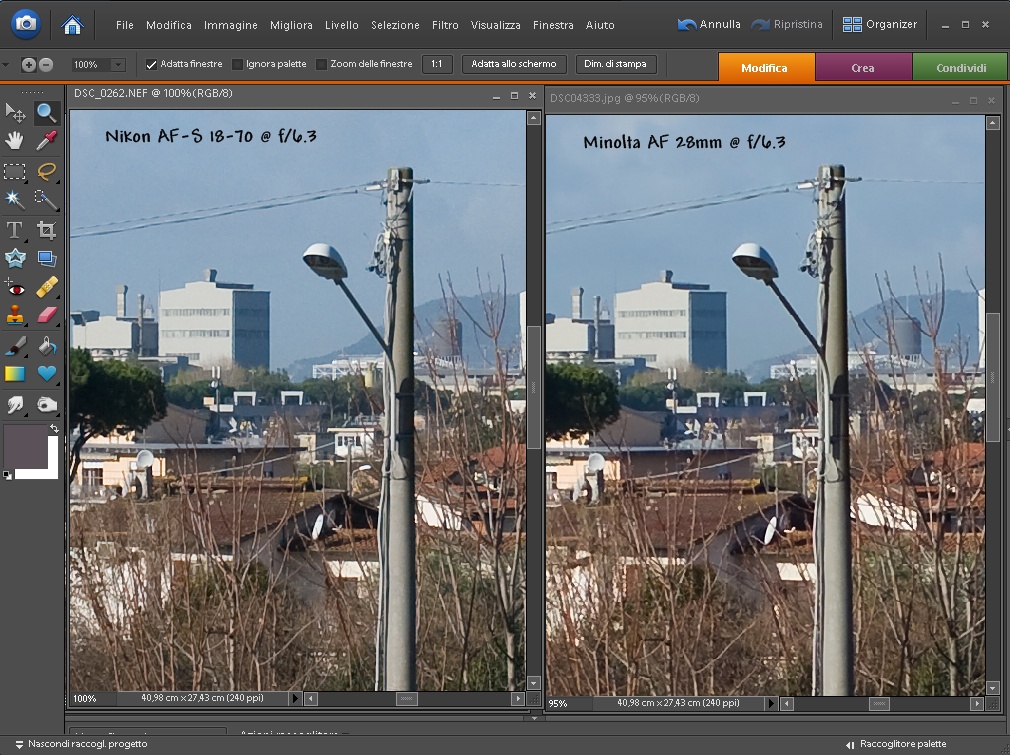Open status info arrow in DSC_0262.NEF window
This screenshot has width=1010, height=755.
295,698
